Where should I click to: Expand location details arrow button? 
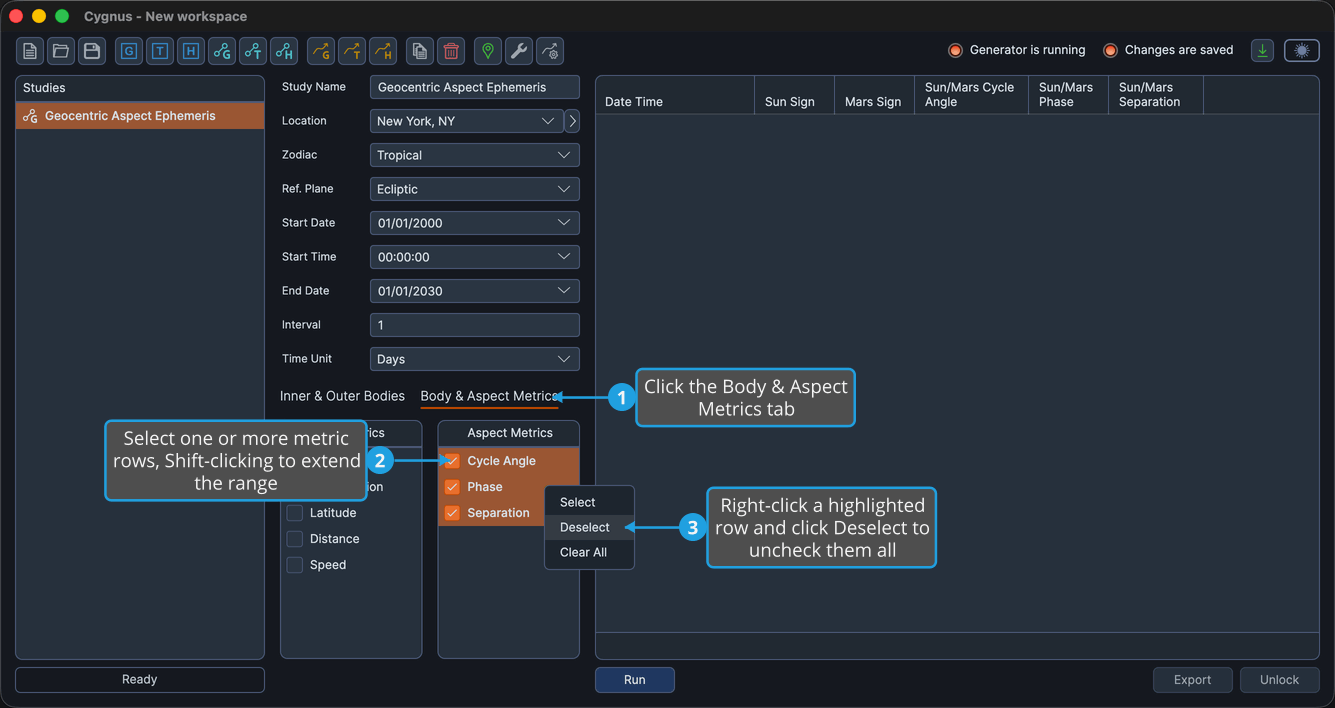(572, 121)
